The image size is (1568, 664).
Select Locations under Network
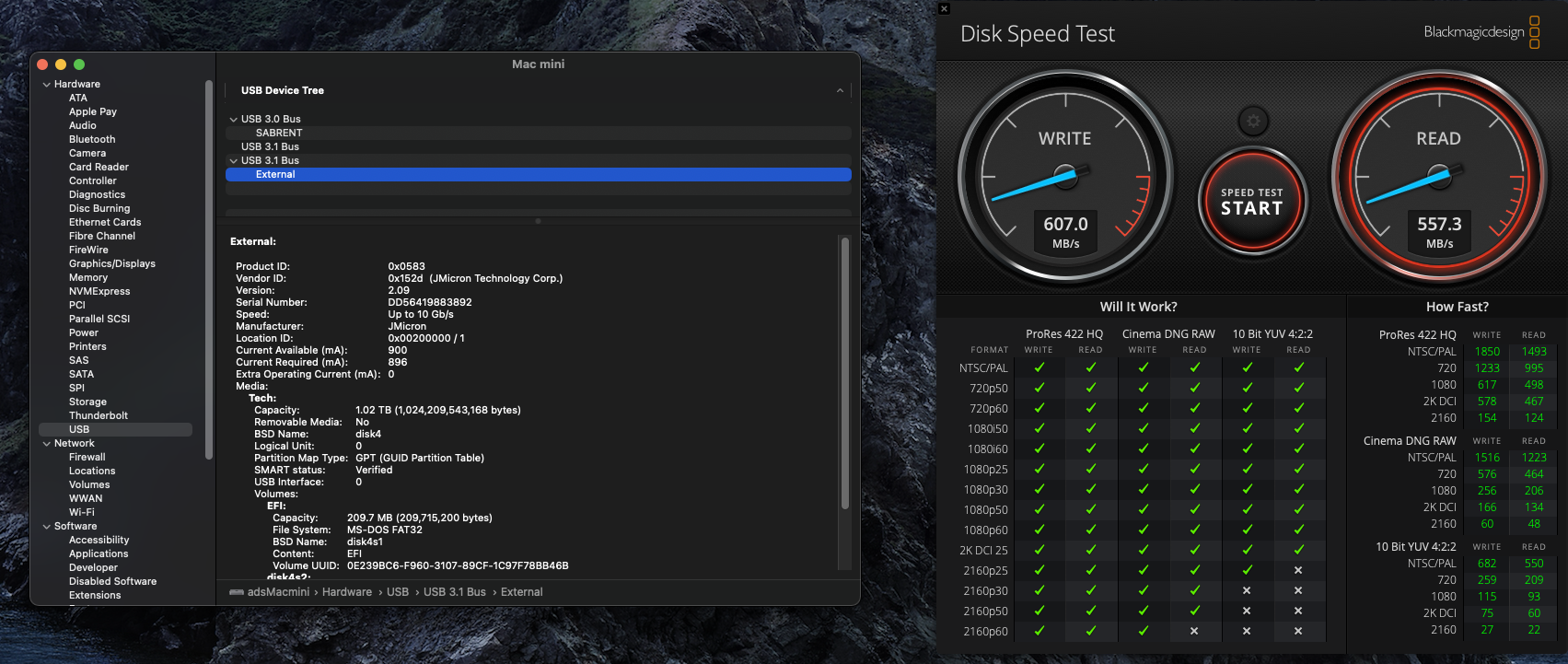[92, 471]
